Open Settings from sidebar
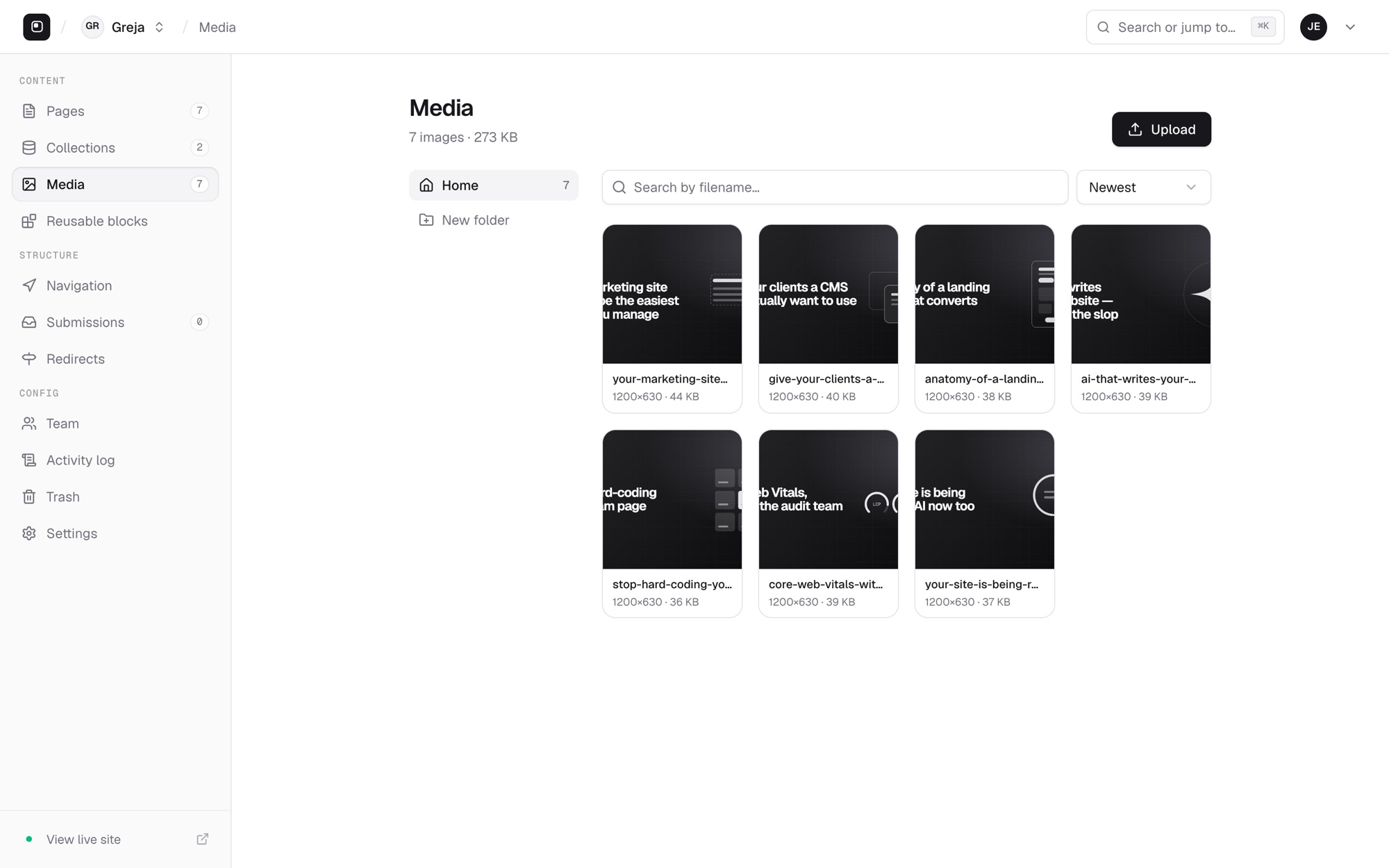Image resolution: width=1389 pixels, height=868 pixels. click(115, 534)
